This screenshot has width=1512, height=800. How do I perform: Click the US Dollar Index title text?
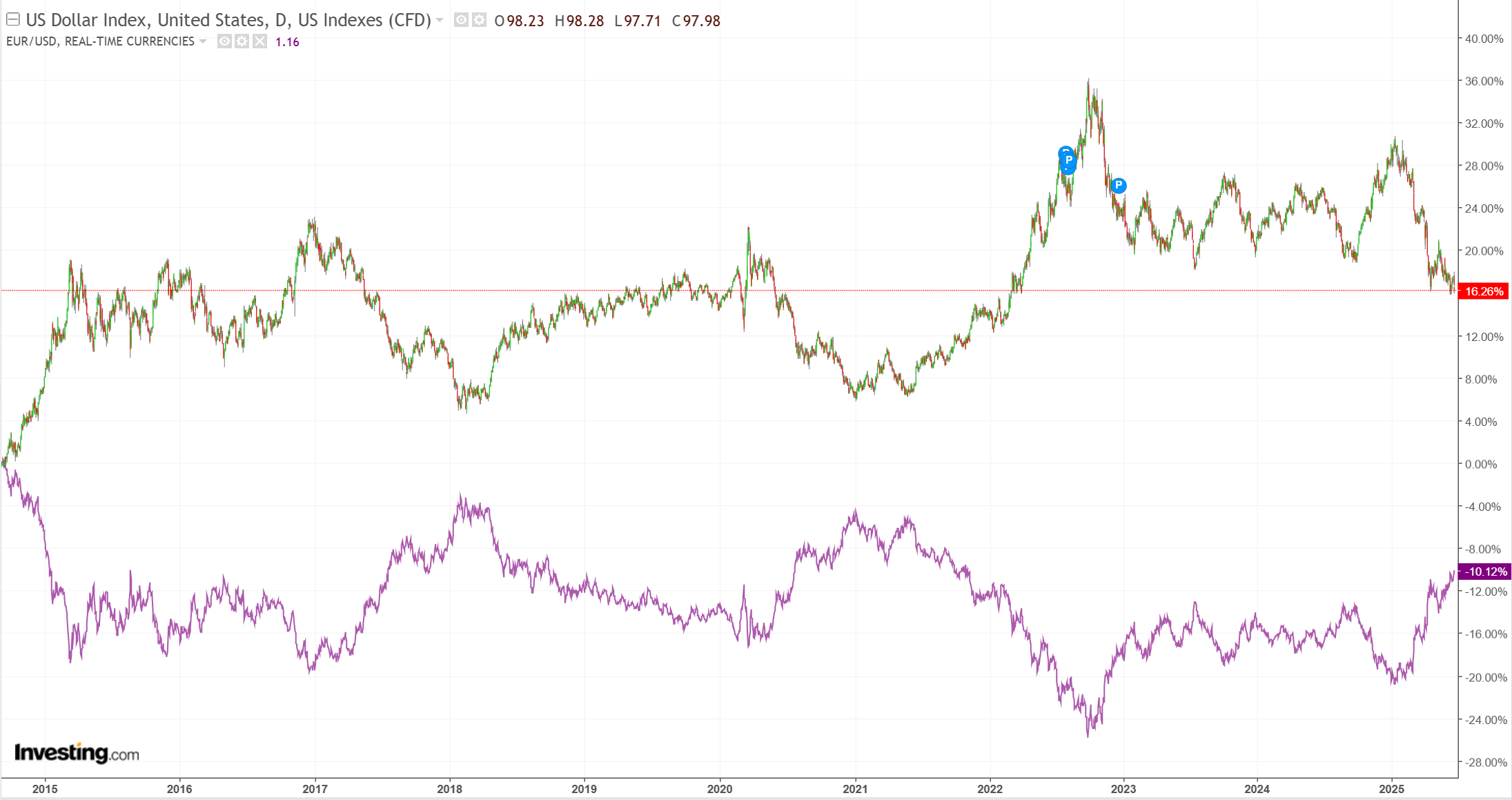click(228, 20)
